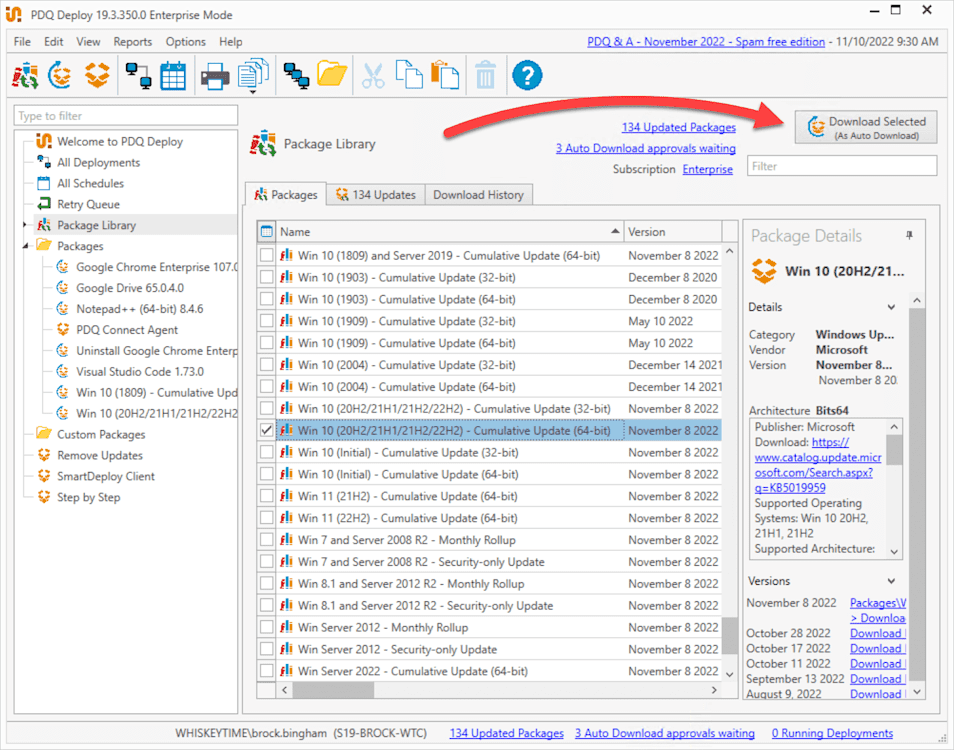
Task: Uncheck Win 10 (20H2/21H1/21H2/22H2) Cumulative Update (64-bit)
Action: coord(266,430)
